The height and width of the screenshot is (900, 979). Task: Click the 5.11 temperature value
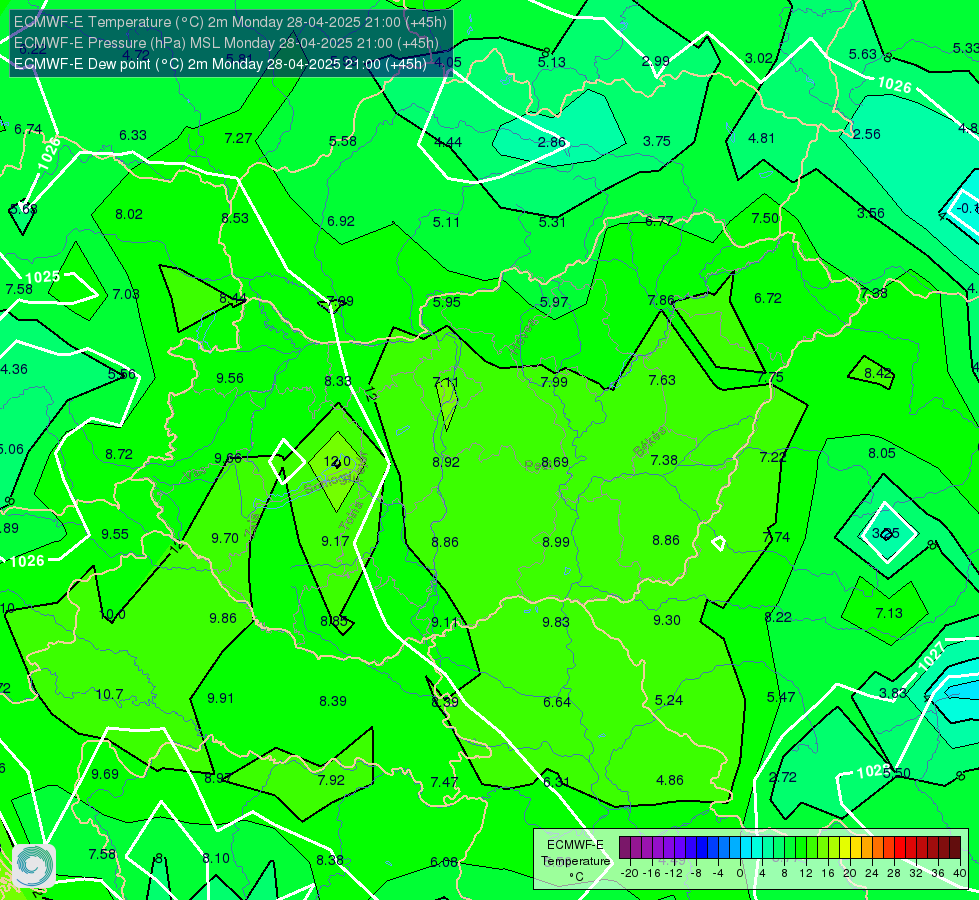click(446, 222)
